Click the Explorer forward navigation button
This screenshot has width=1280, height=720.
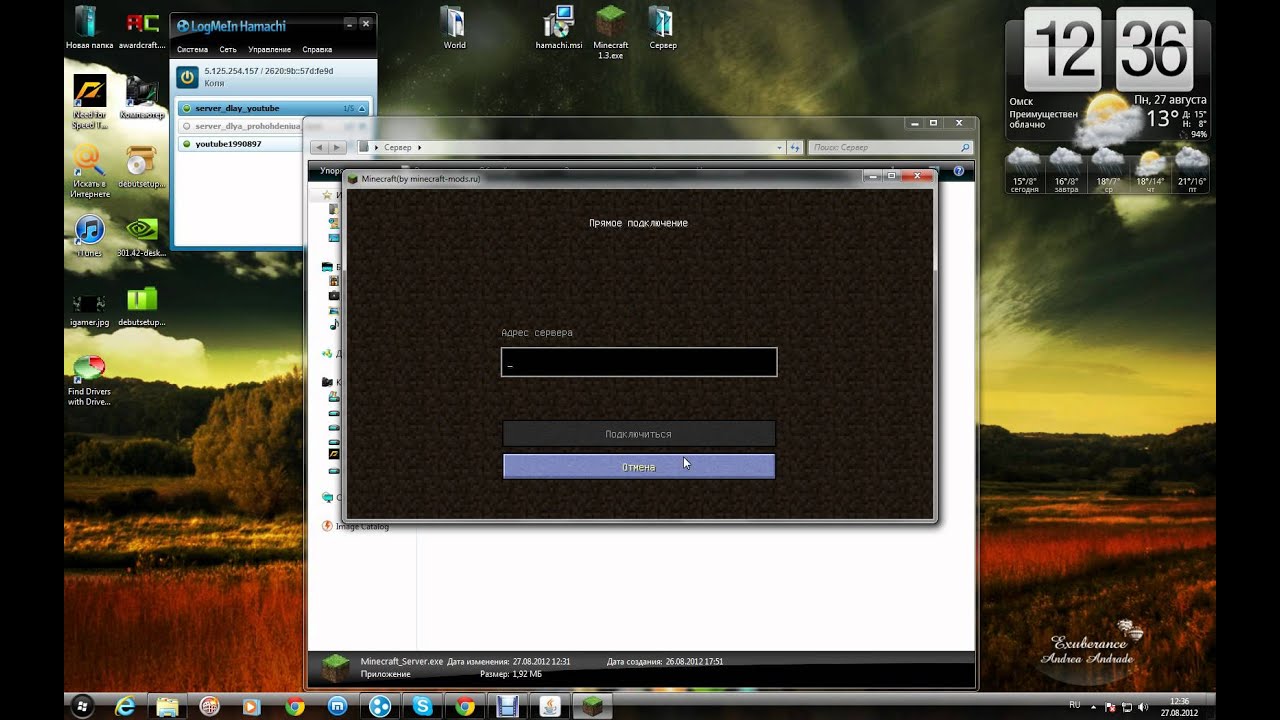(338, 147)
